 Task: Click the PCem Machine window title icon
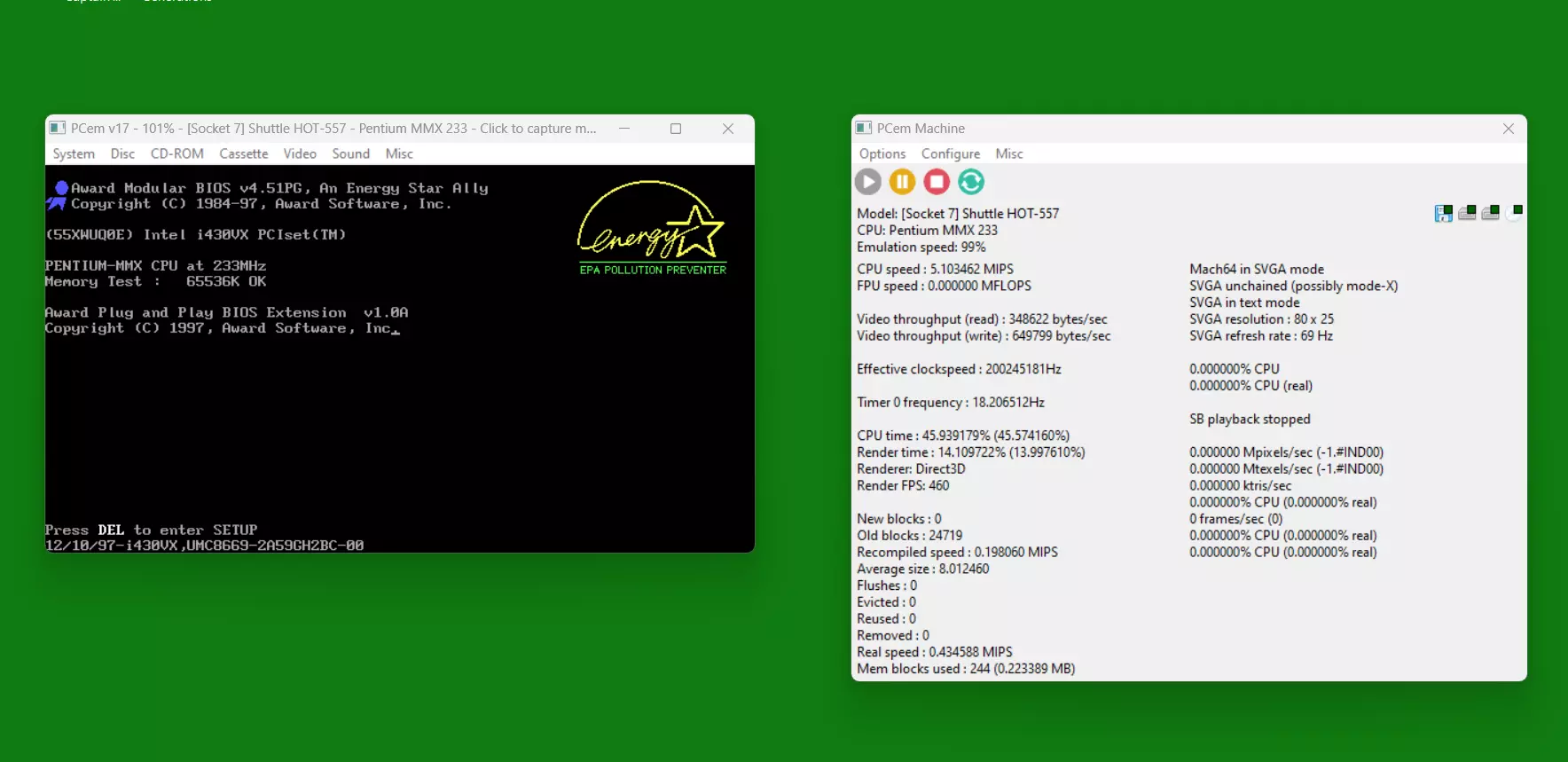point(864,129)
